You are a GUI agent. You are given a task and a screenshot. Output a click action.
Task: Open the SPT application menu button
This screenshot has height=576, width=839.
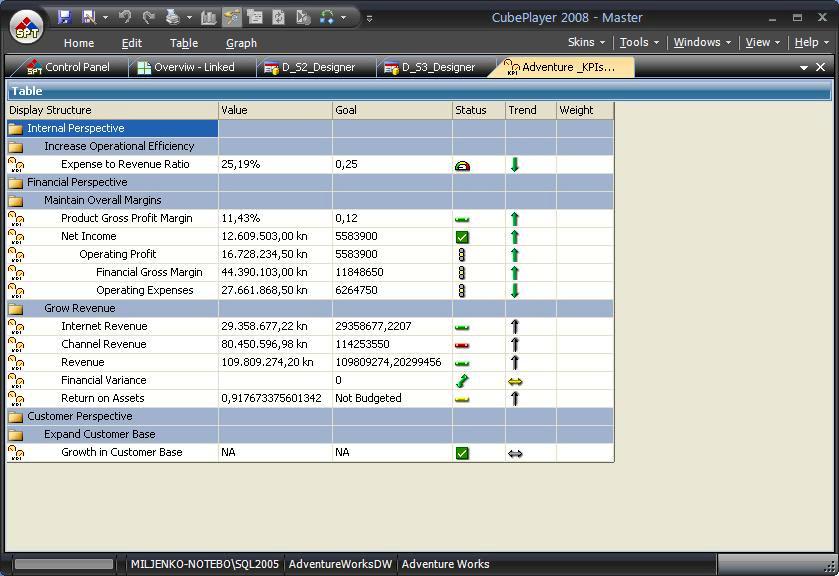27,28
